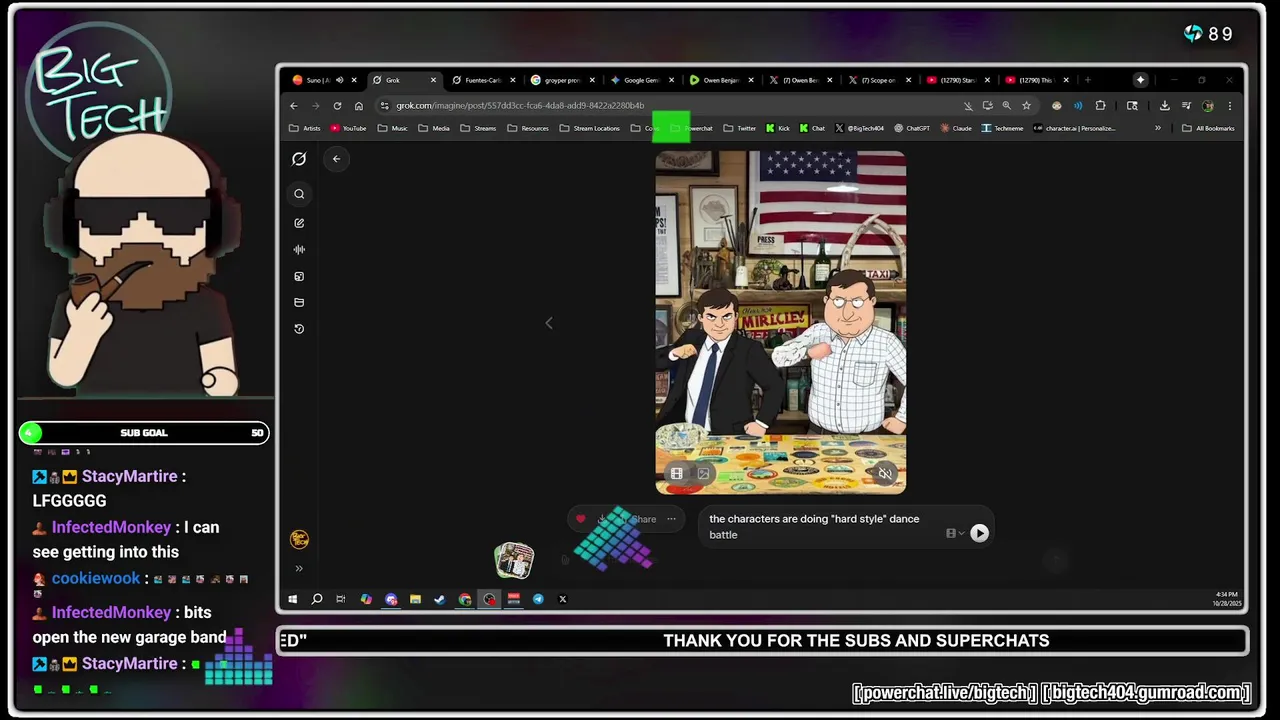Viewport: 1280px width, 720px height.
Task: Open the @BigTech404 bookmark
Action: (859, 128)
